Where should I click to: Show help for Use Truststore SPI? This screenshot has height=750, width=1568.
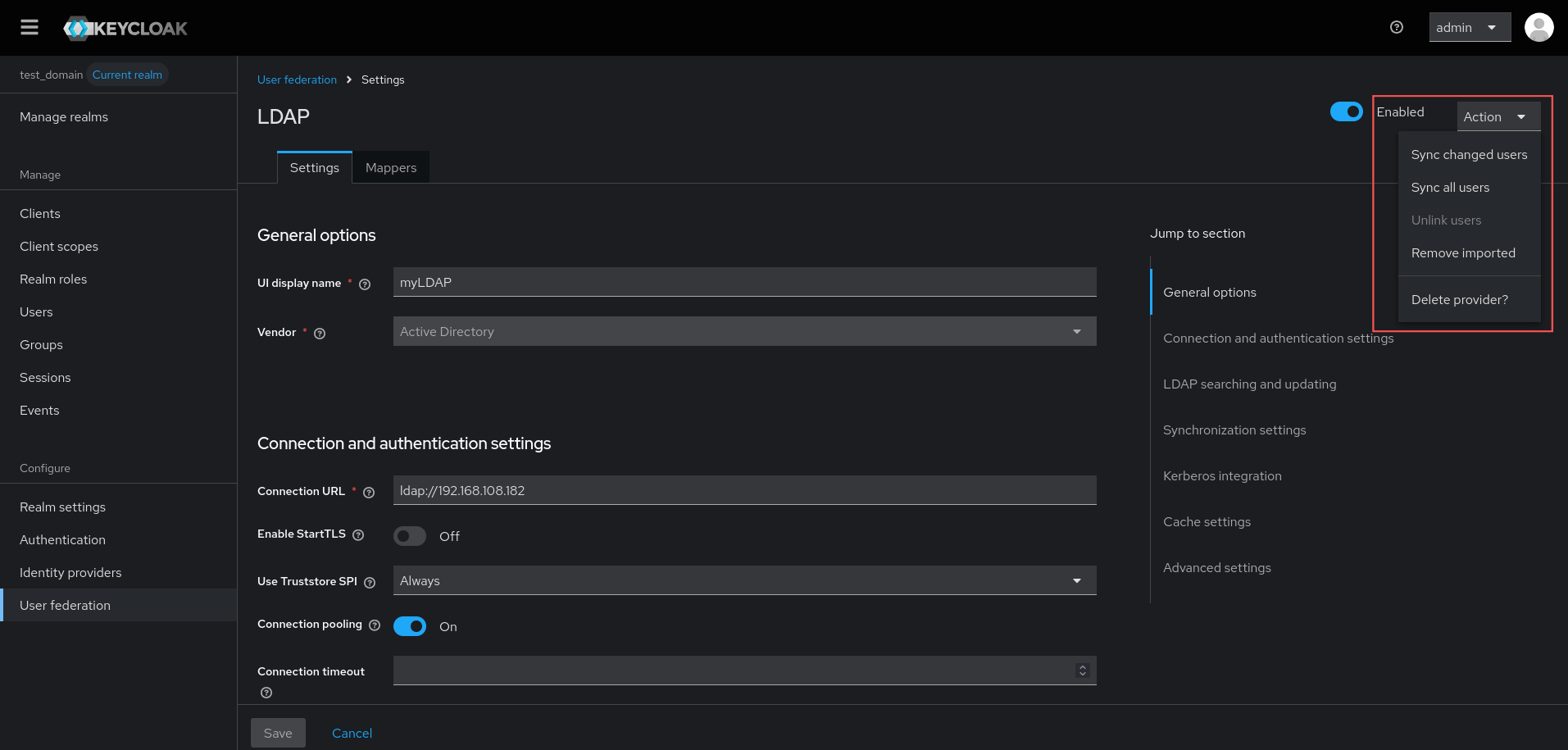click(x=370, y=583)
